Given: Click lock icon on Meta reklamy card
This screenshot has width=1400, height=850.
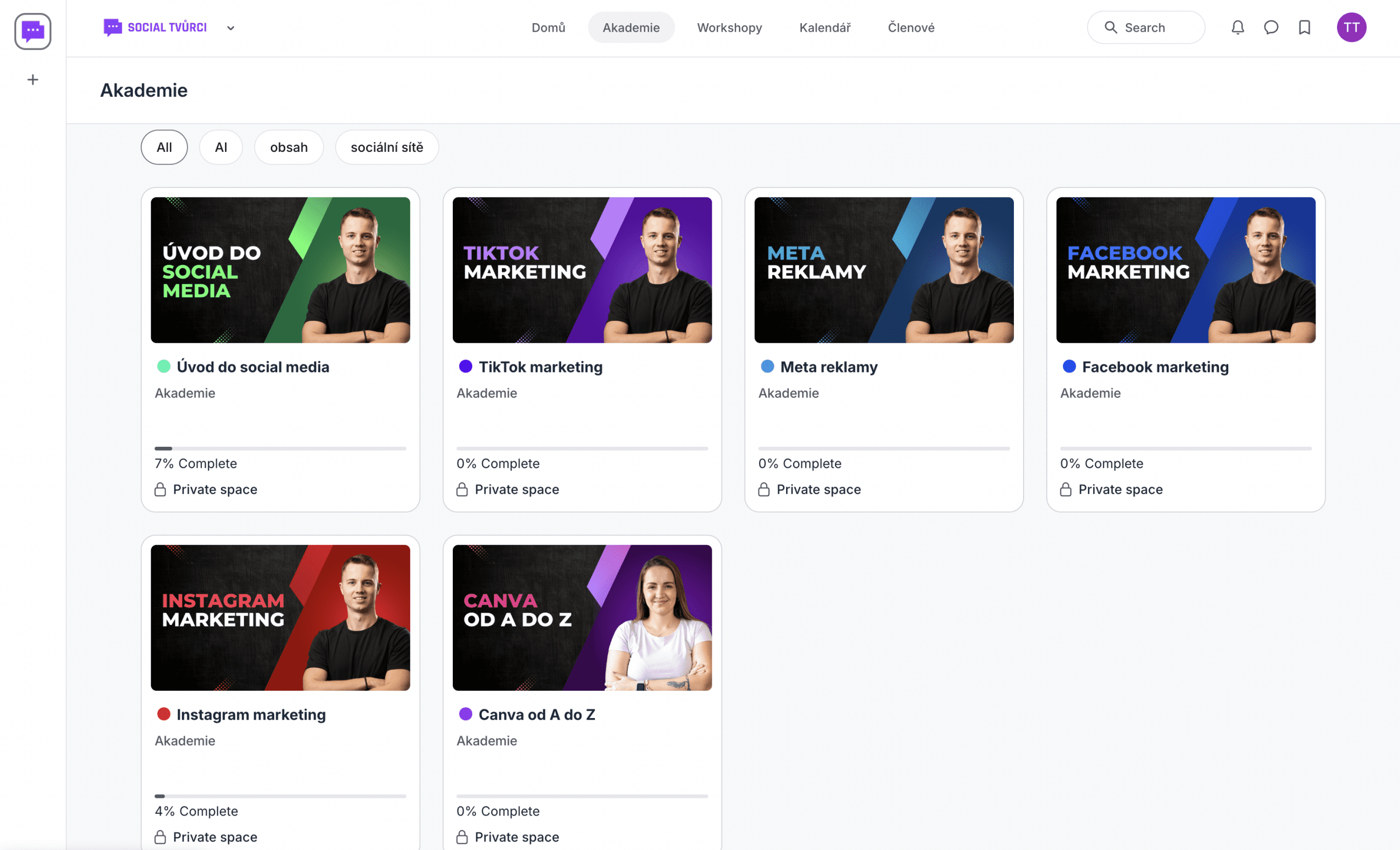Looking at the screenshot, I should pos(764,489).
